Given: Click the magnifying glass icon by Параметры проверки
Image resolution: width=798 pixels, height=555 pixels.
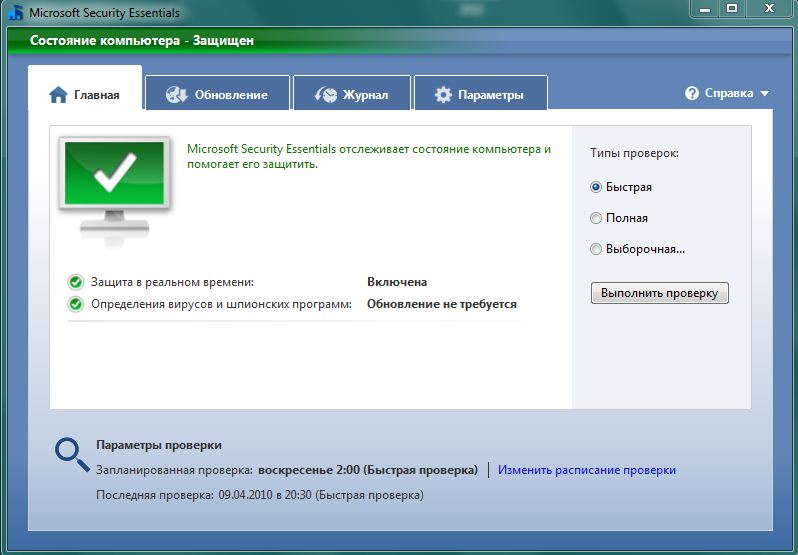Looking at the screenshot, I should point(72,455).
